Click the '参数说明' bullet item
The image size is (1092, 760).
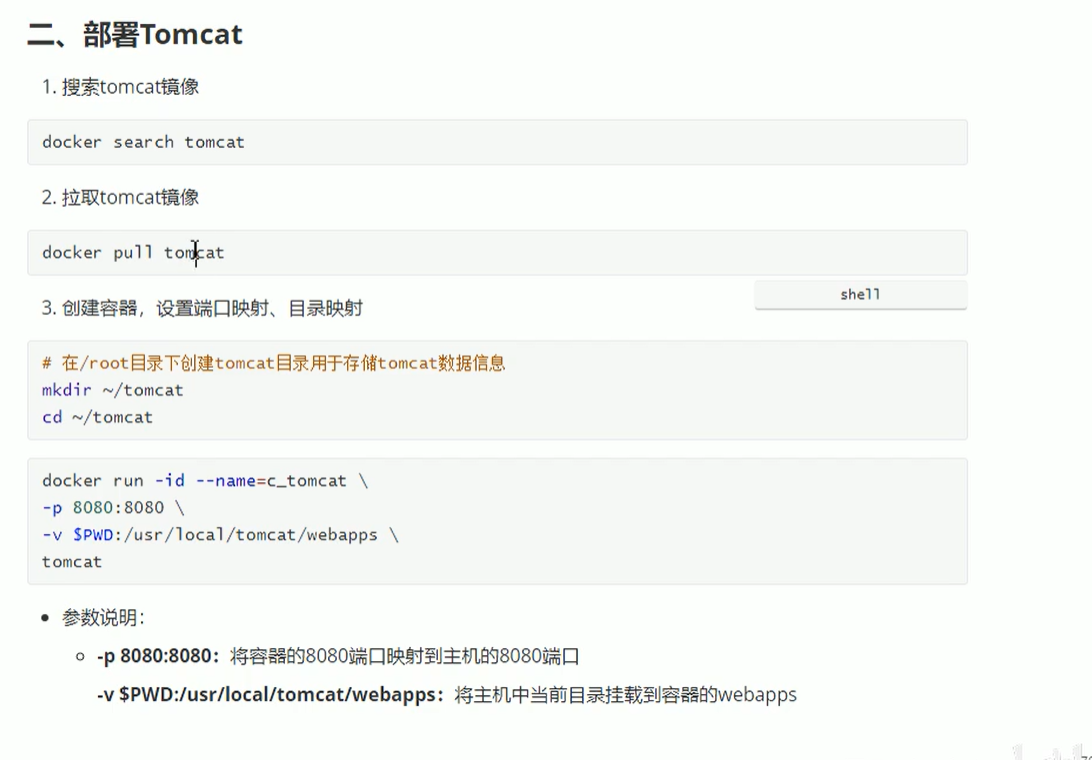click(103, 618)
